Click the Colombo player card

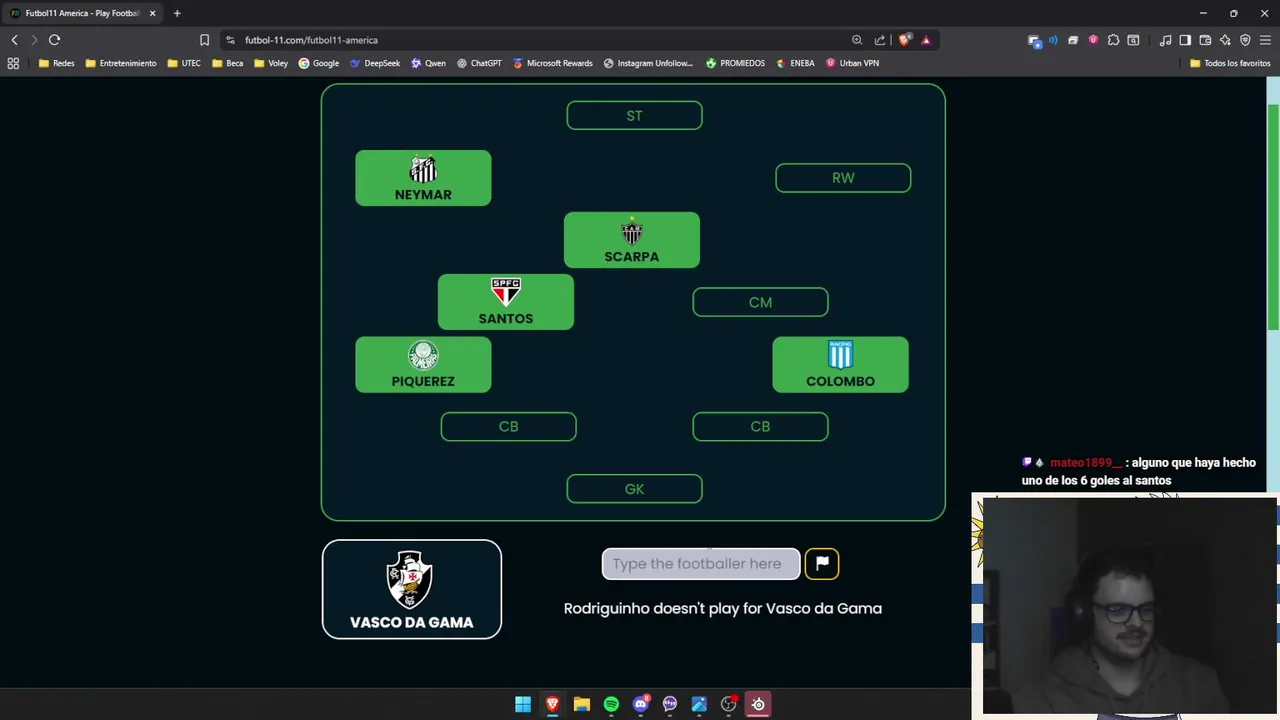pos(840,365)
